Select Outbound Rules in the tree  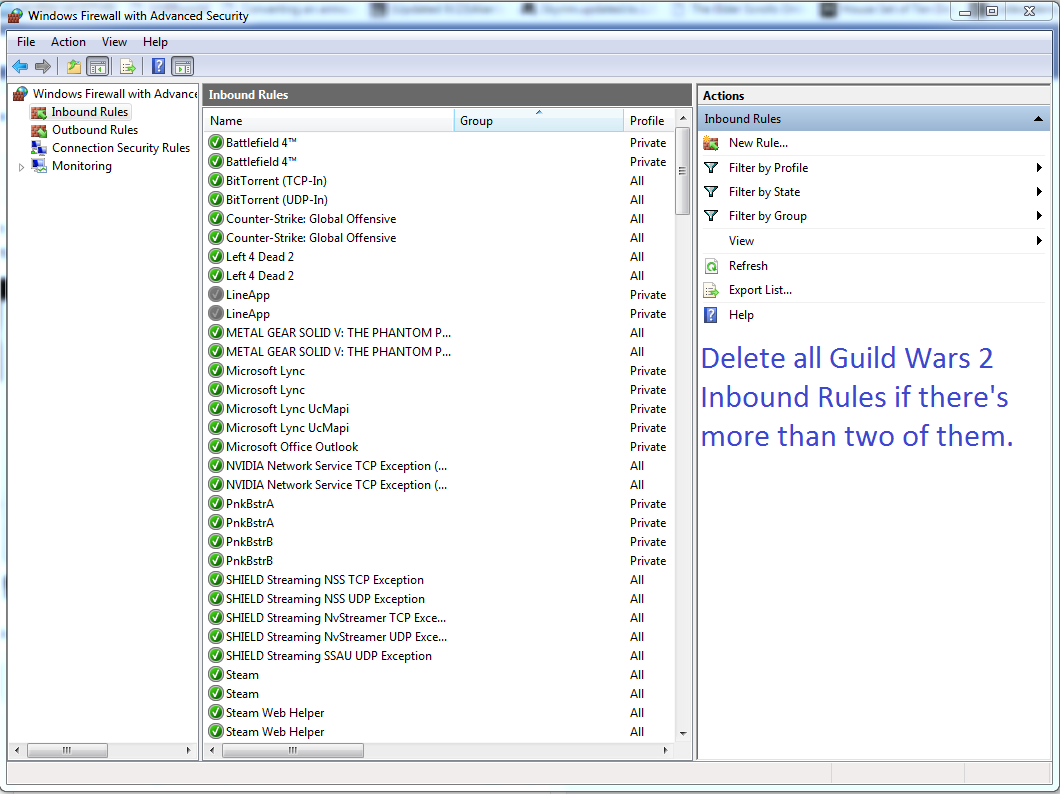coord(95,130)
